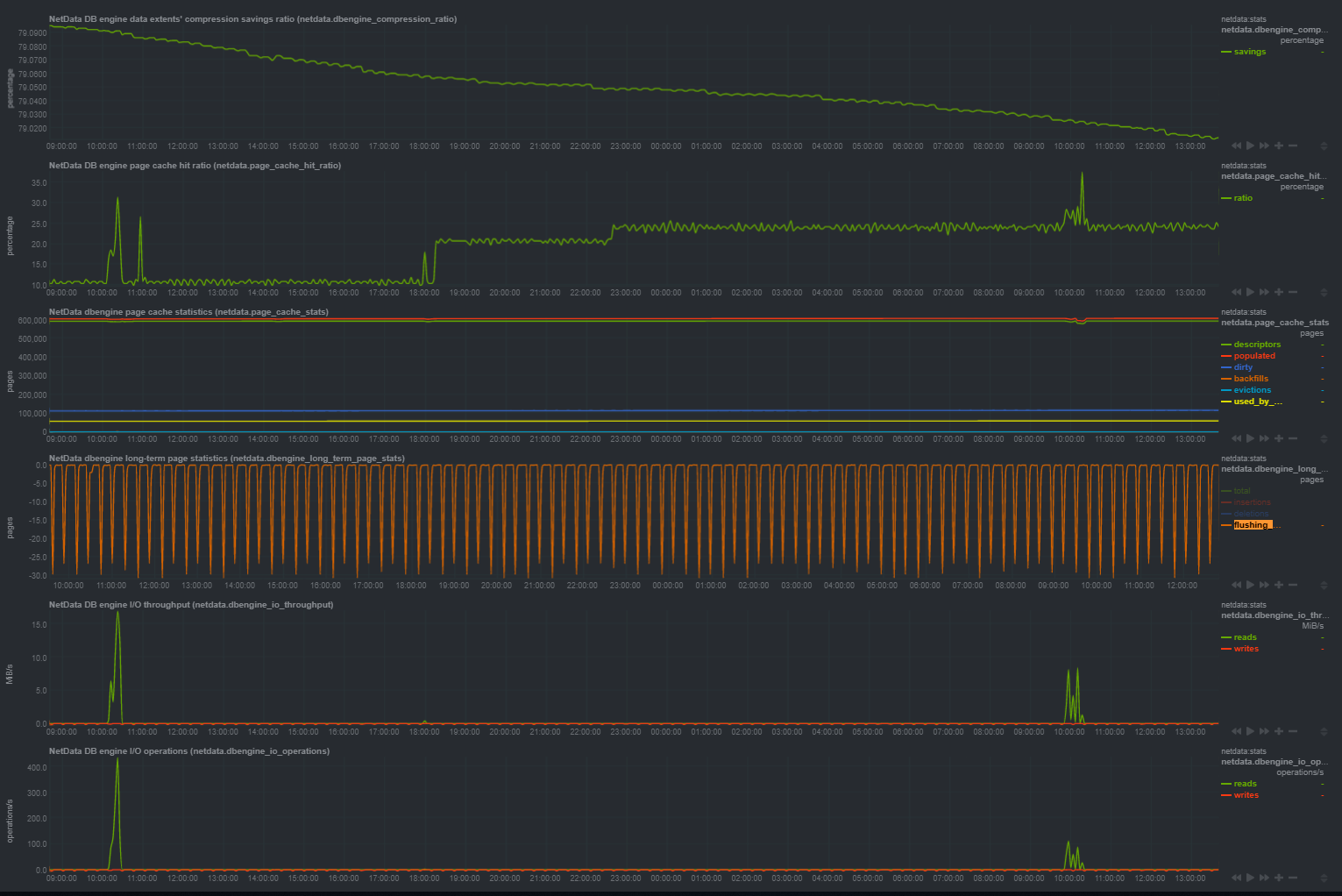The height and width of the screenshot is (896, 1342).
Task: Click fast-forward icon on compression ratio chart
Action: (x=1265, y=146)
